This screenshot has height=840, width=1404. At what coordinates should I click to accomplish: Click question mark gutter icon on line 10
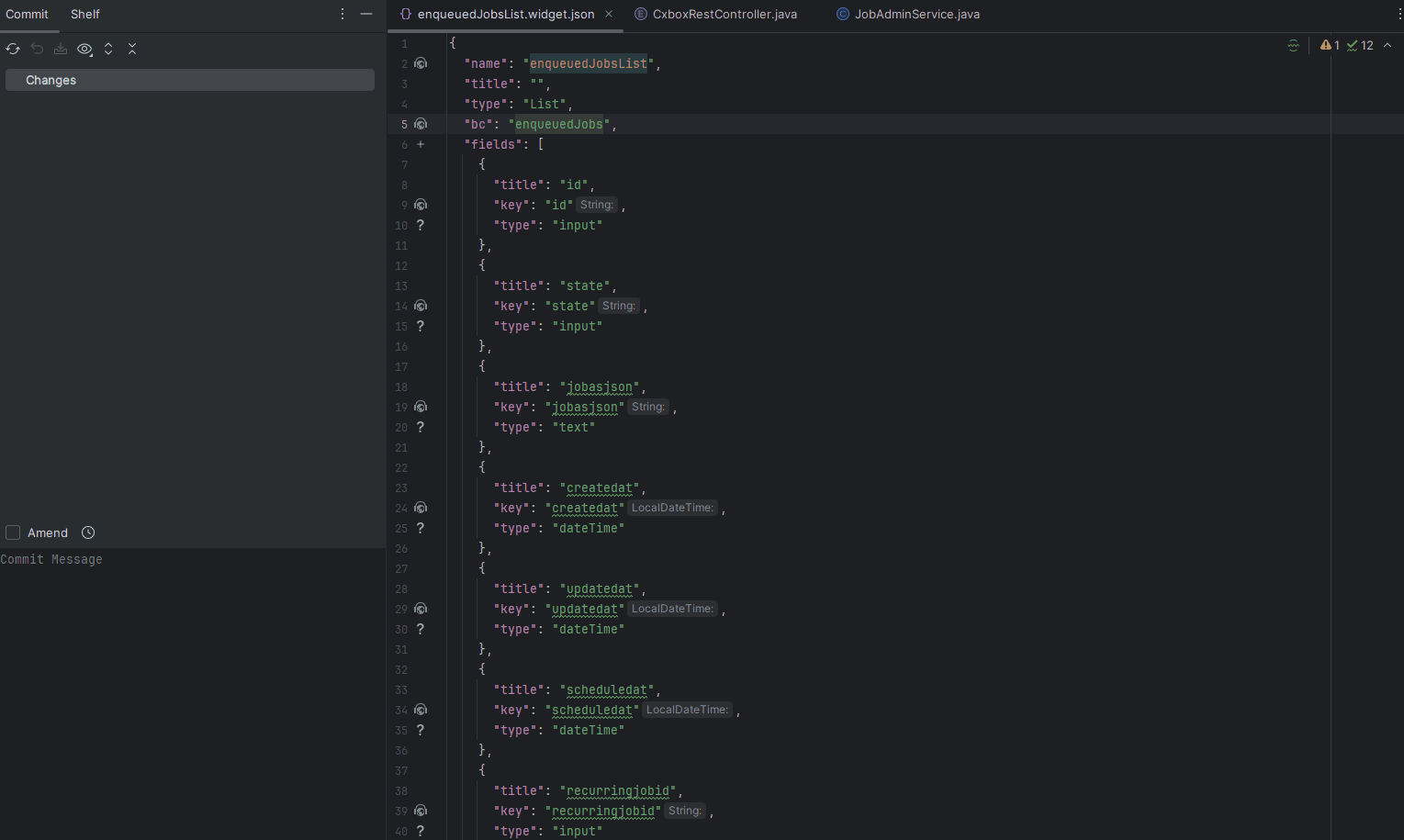421,225
